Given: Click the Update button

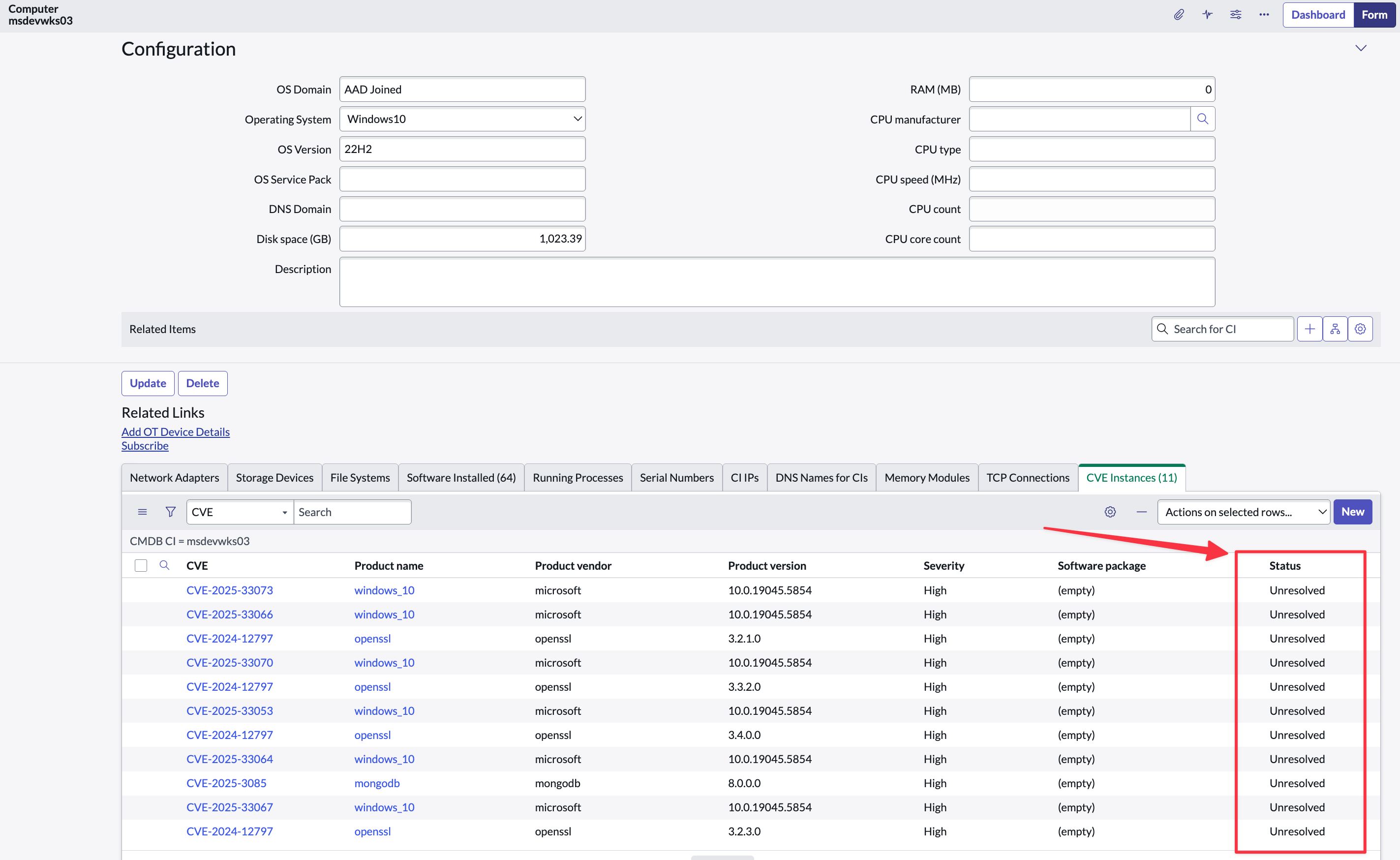Looking at the screenshot, I should [x=148, y=383].
